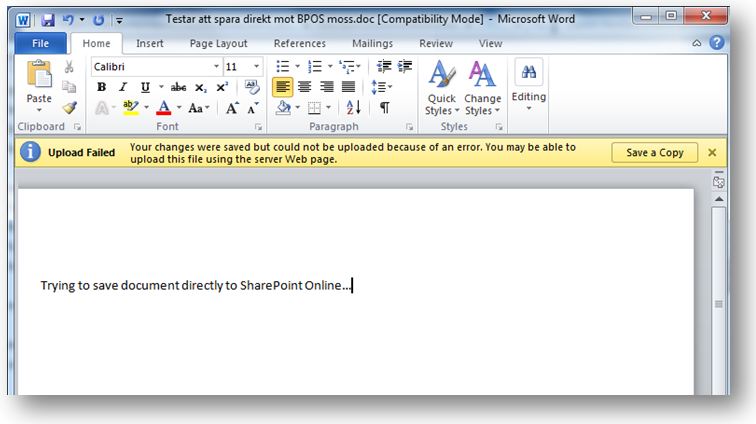Image resolution: width=756 pixels, height=424 pixels.
Task: Switch to the Insert tab
Action: pyautogui.click(x=149, y=43)
